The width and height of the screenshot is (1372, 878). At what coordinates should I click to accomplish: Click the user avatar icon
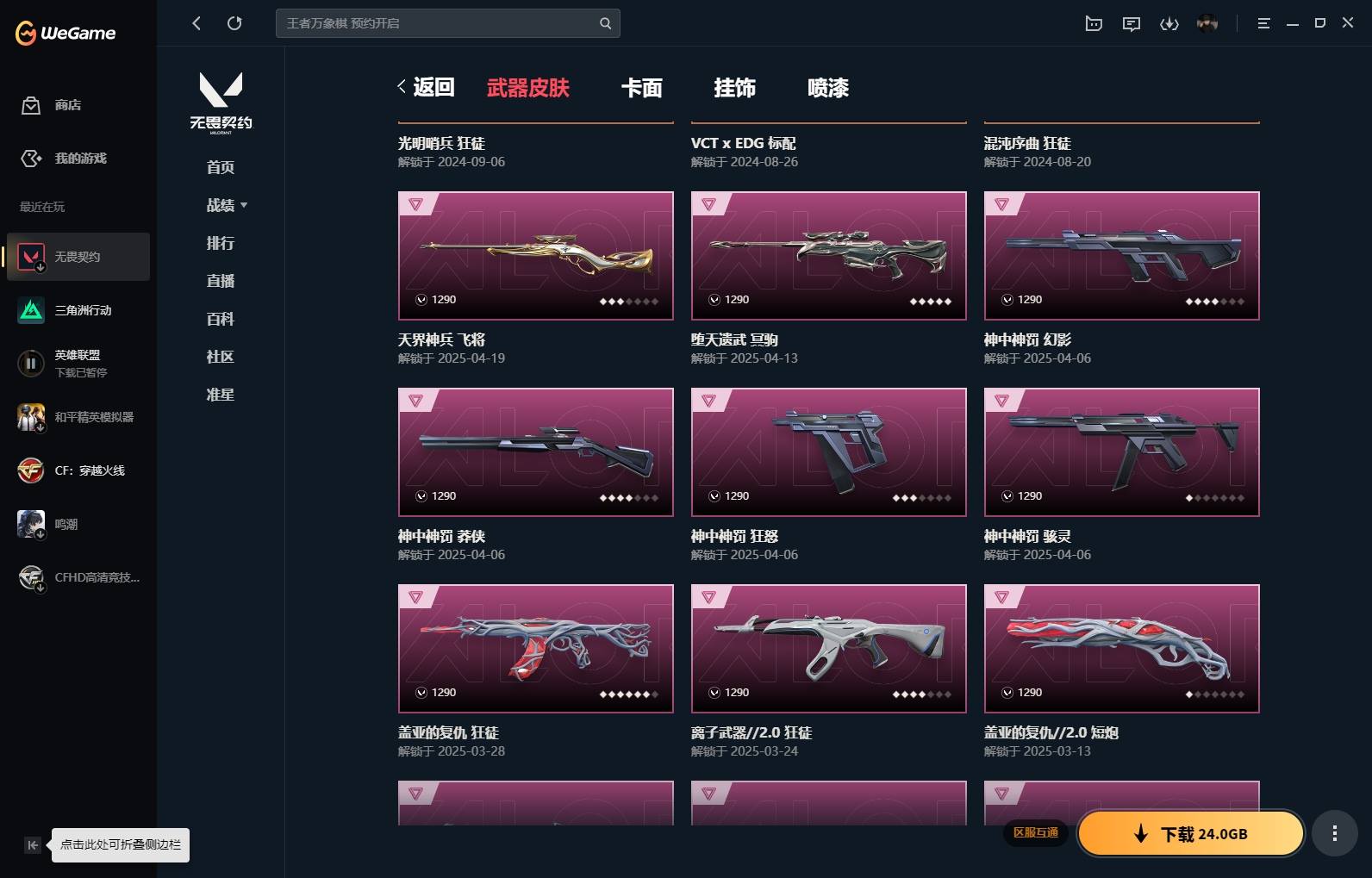coord(1207,23)
